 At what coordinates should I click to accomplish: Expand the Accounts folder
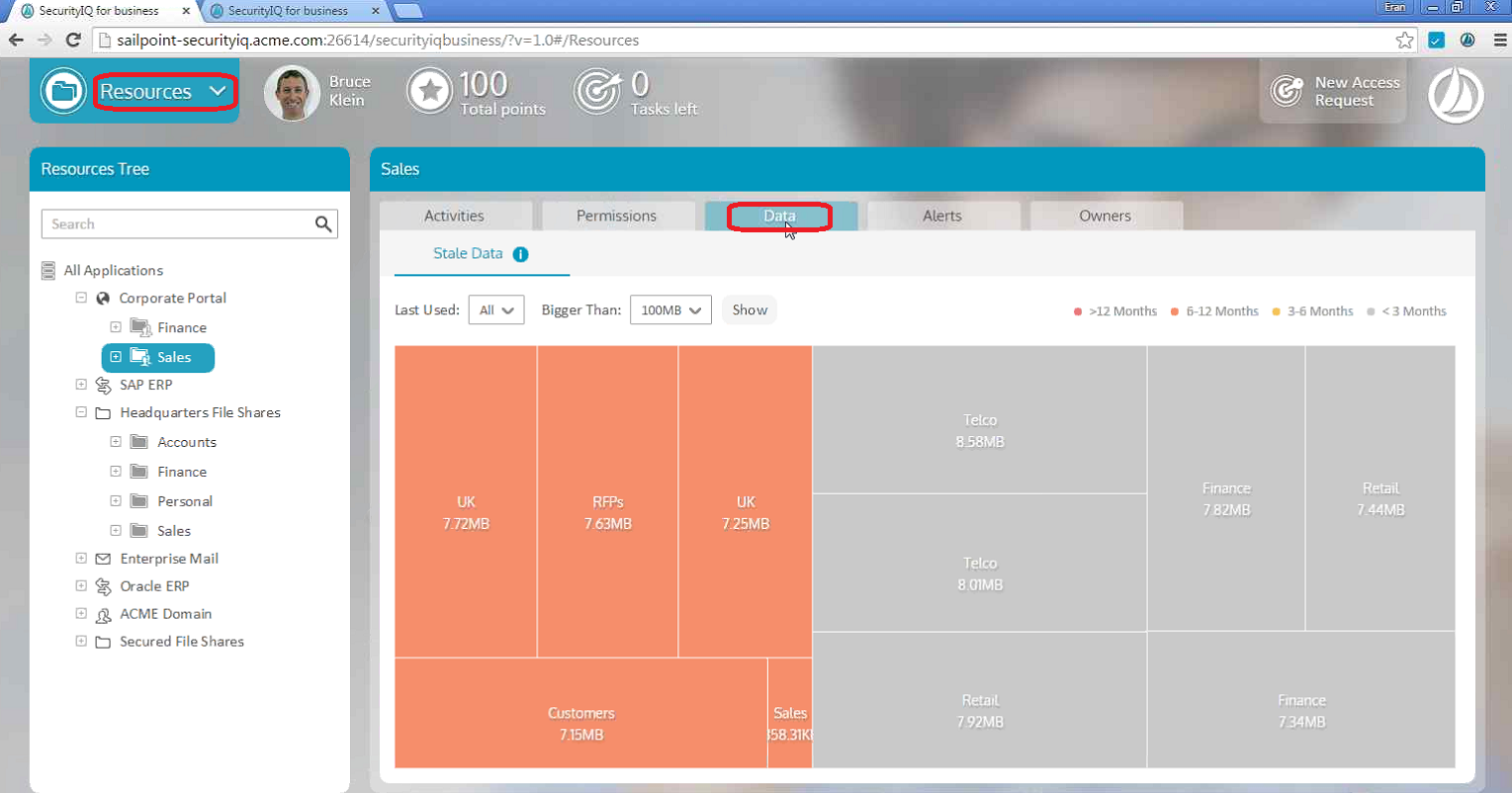116,442
